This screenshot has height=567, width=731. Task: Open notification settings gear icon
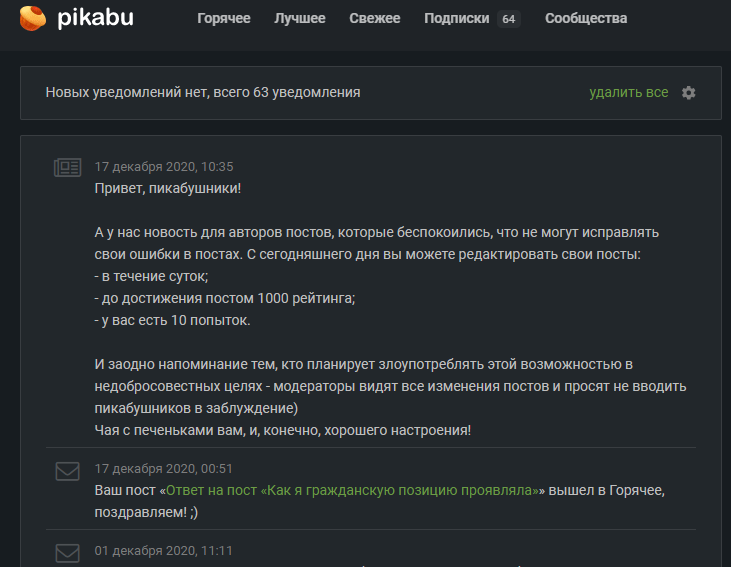(x=688, y=93)
